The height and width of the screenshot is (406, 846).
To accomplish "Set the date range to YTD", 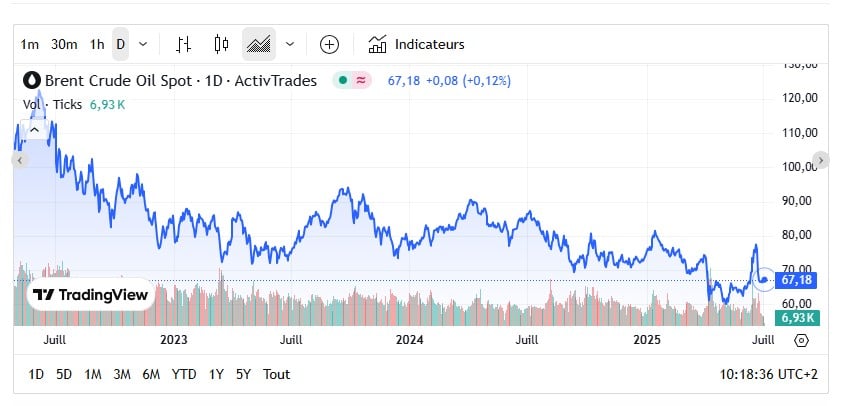I will pyautogui.click(x=184, y=374).
